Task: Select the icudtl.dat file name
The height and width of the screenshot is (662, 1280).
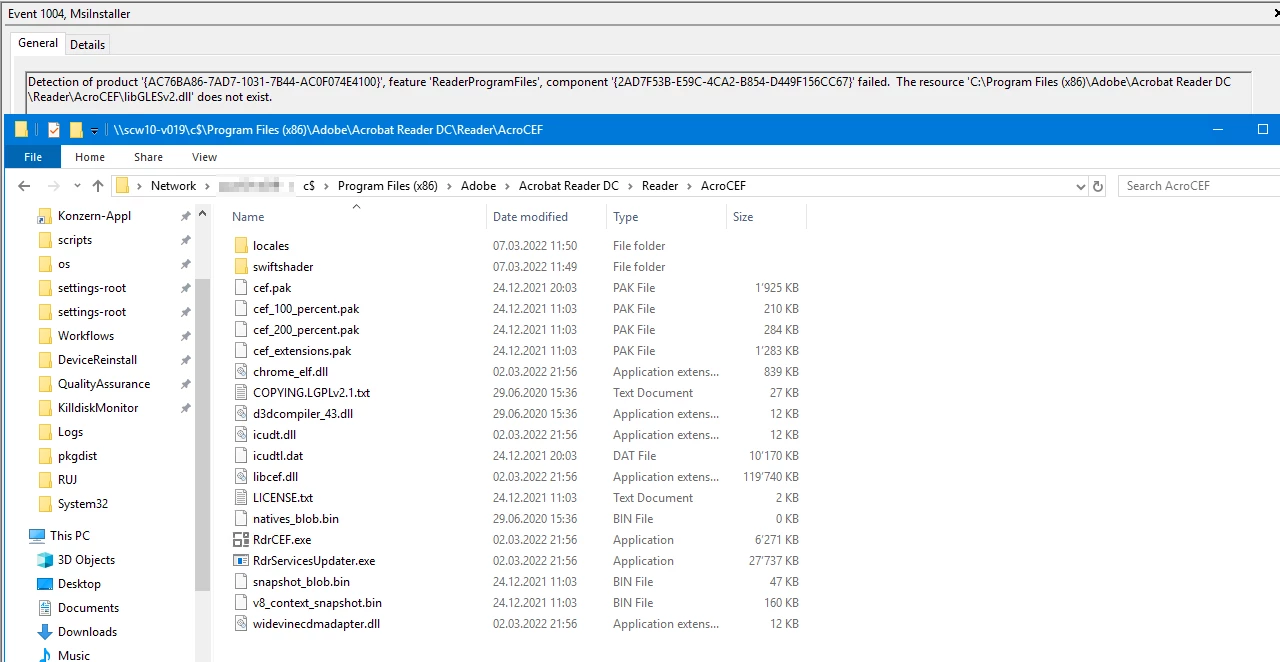Action: pos(278,456)
